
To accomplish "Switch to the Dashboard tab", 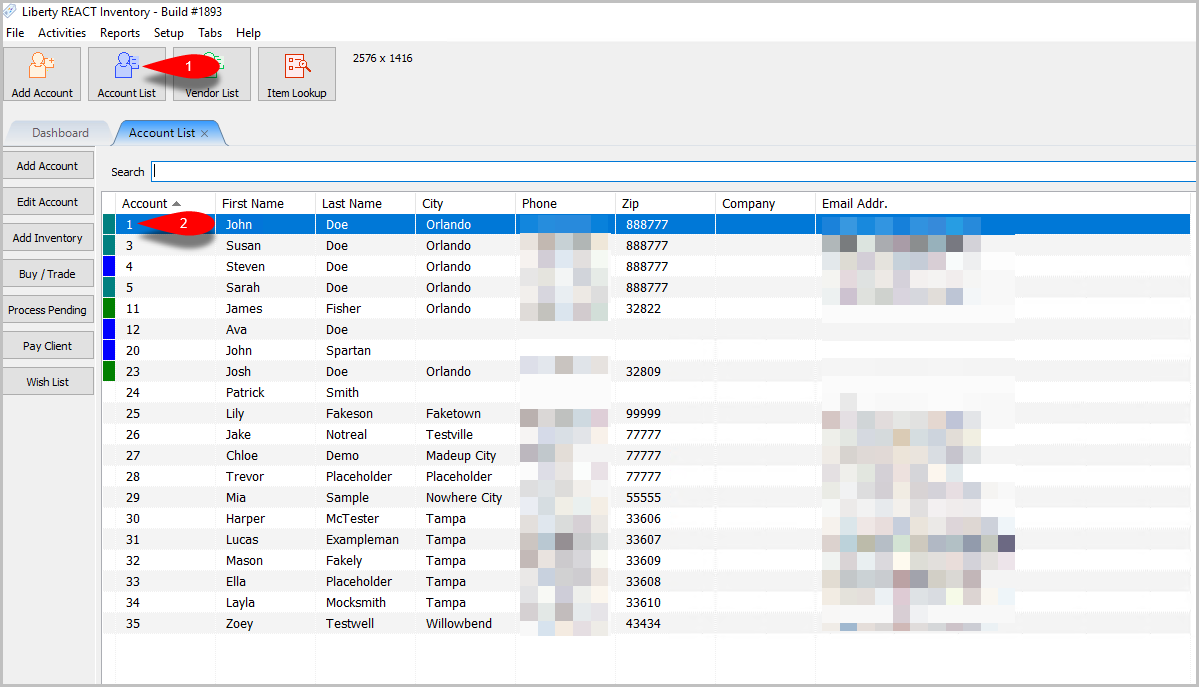I will (60, 133).
